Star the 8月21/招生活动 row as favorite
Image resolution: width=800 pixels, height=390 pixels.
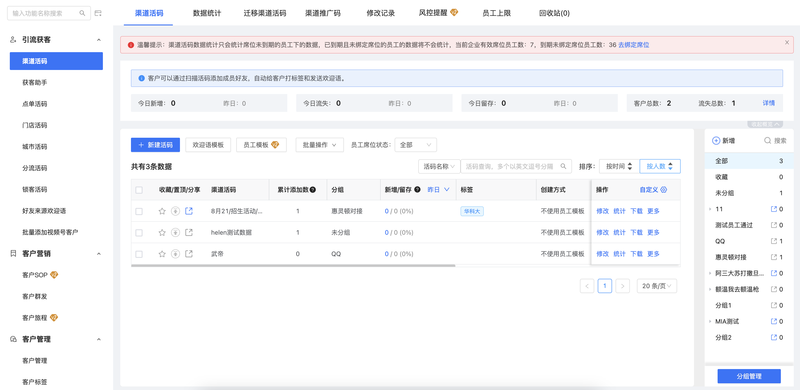[x=162, y=211]
